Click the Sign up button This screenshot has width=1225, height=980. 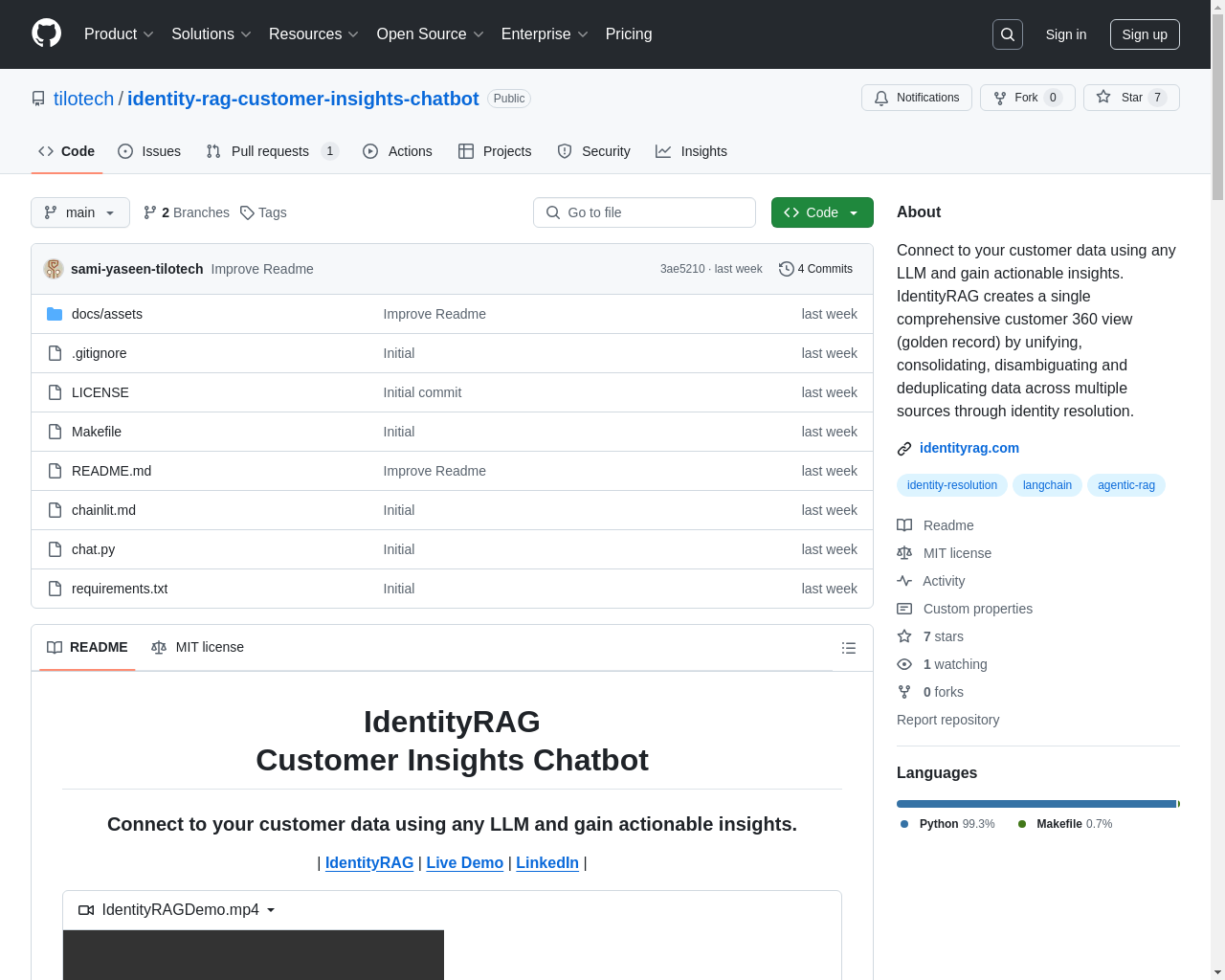[x=1145, y=34]
